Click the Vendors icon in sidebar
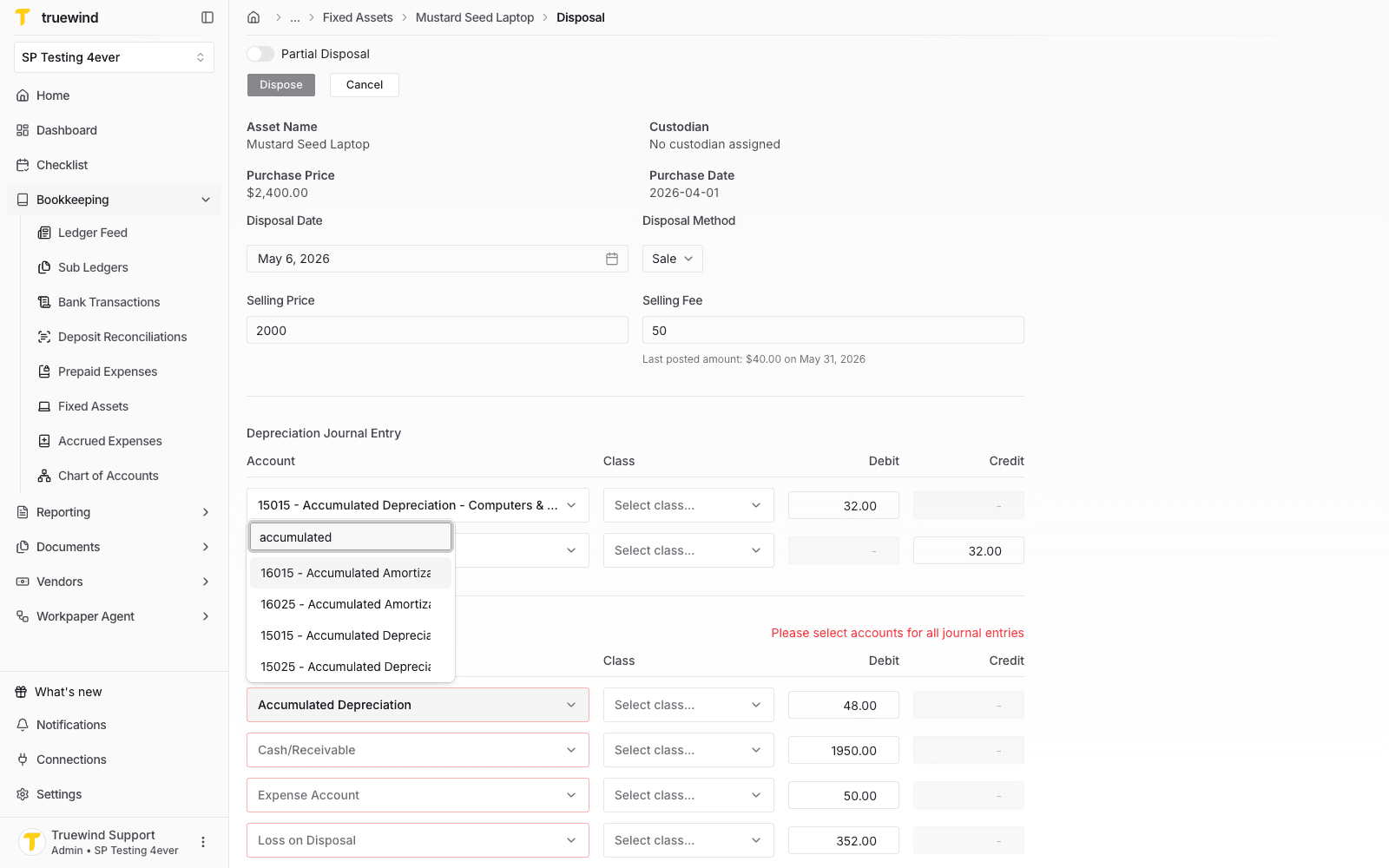This screenshot has width=1389, height=868. click(23, 582)
